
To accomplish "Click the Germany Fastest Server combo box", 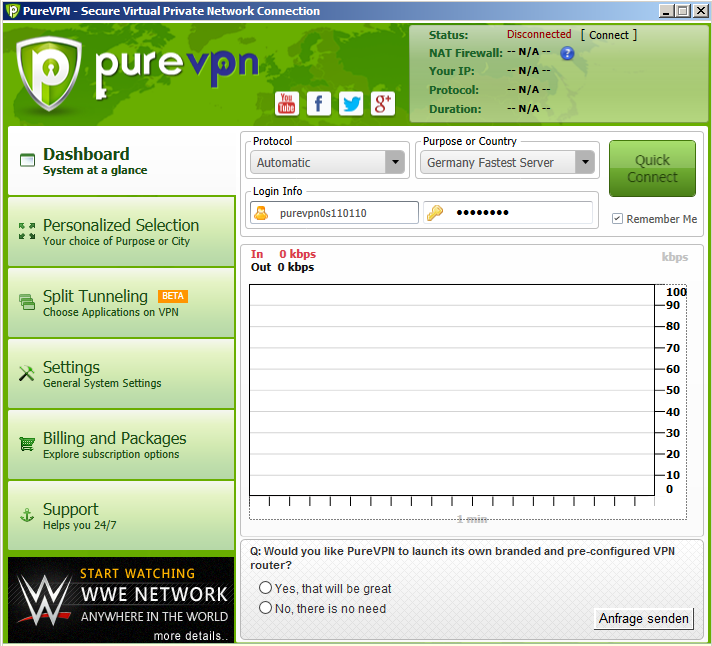I will coord(508,162).
